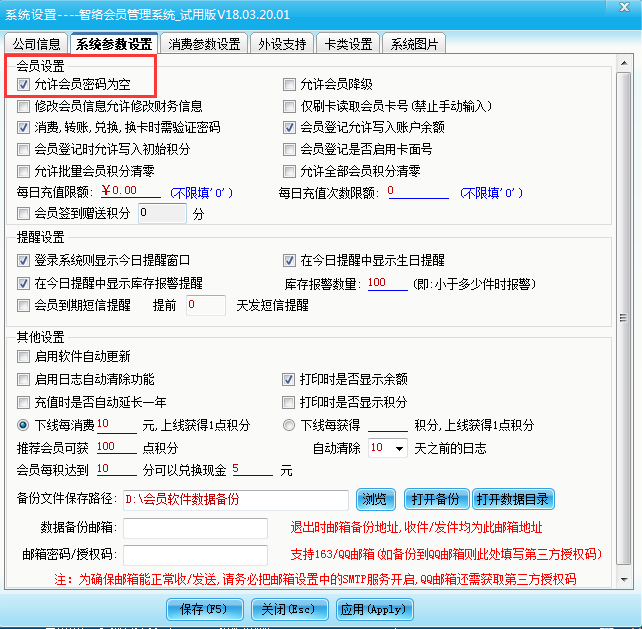Check 打印时是否显示积分
Screen dimensions: 642x629
(288, 403)
